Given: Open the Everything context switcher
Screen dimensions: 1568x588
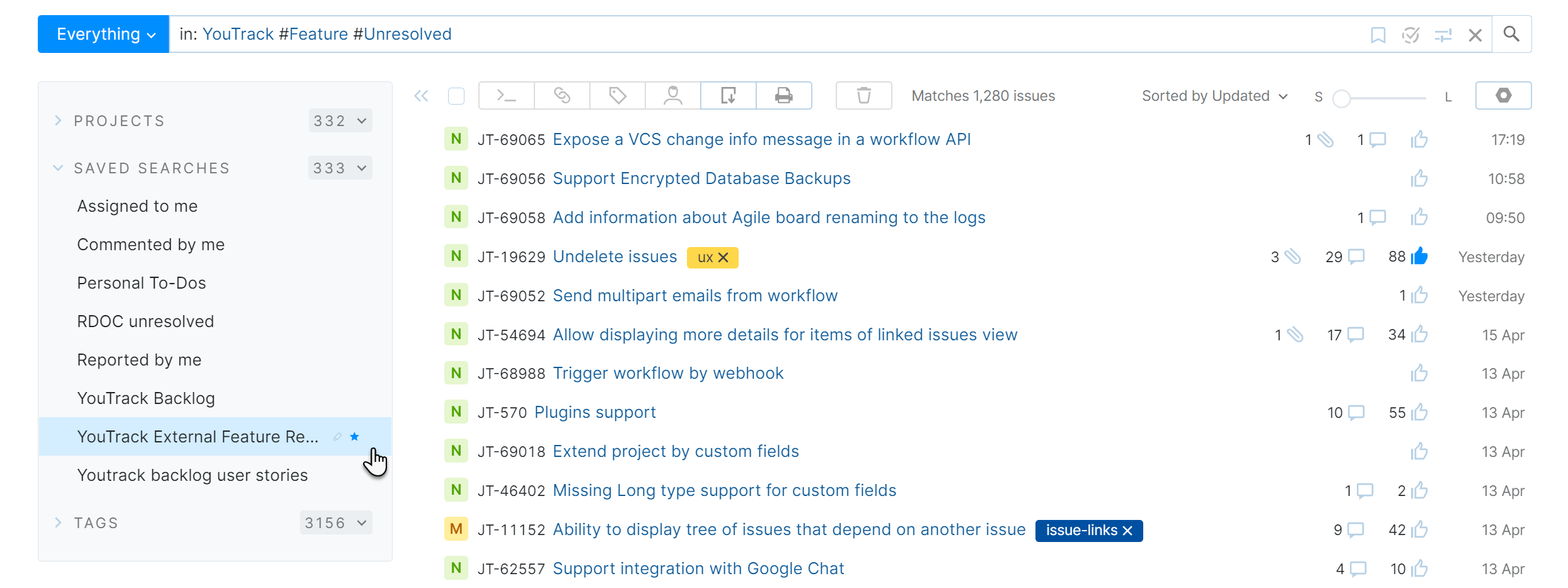Looking at the screenshot, I should [103, 33].
